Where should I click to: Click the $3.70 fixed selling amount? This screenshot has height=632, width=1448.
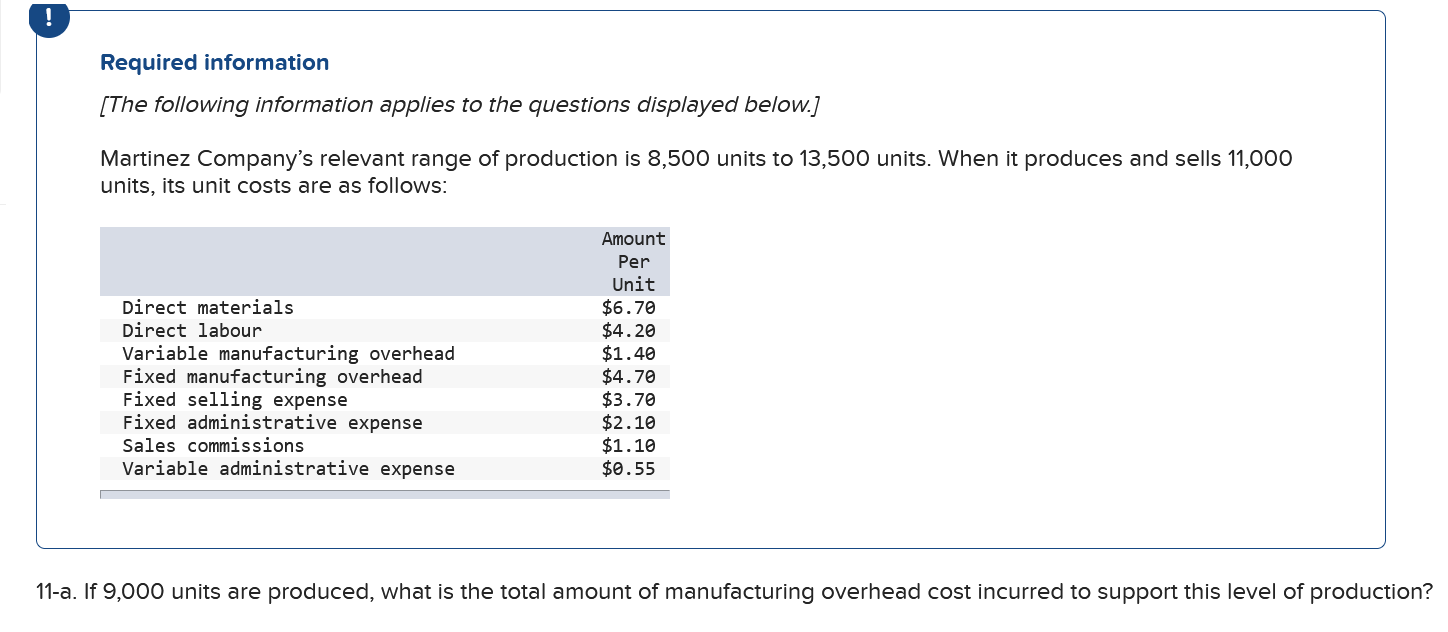coord(629,400)
